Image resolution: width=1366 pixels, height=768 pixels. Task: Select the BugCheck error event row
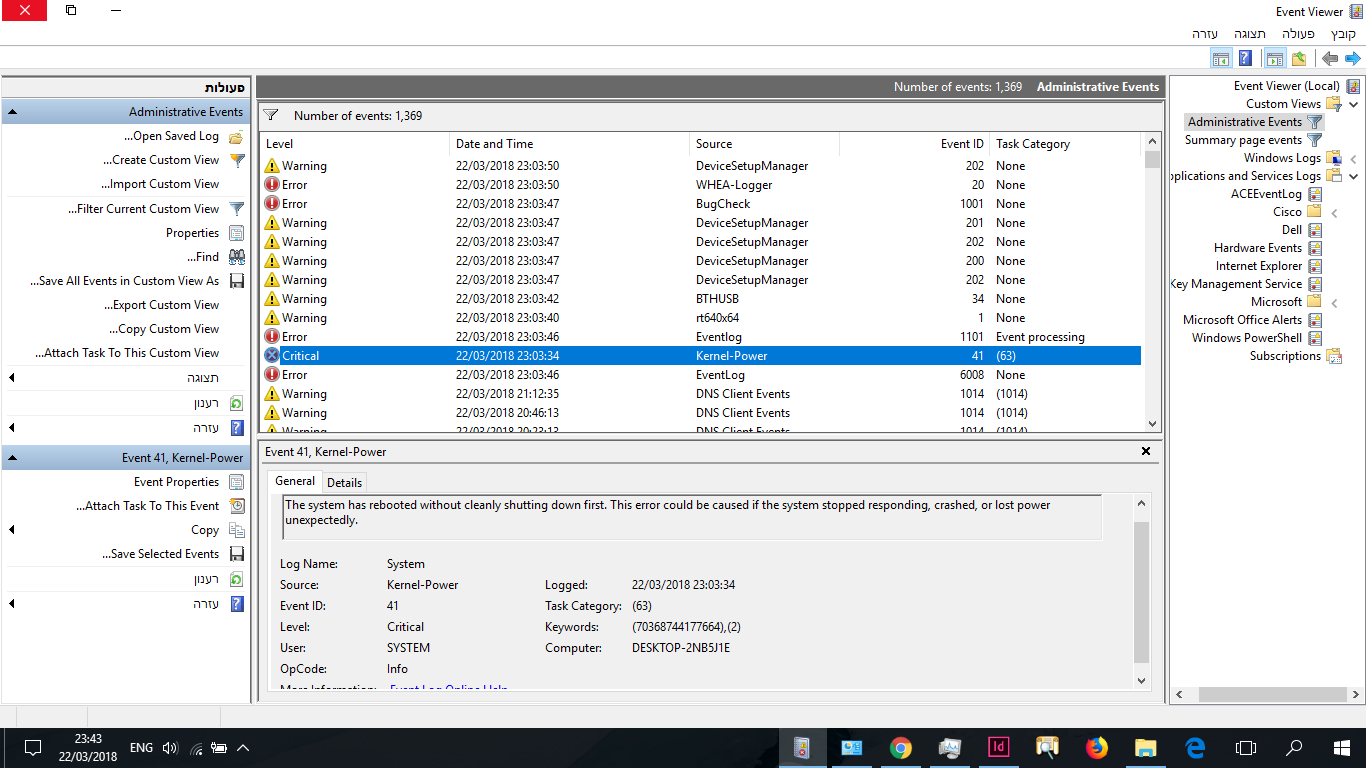700,204
